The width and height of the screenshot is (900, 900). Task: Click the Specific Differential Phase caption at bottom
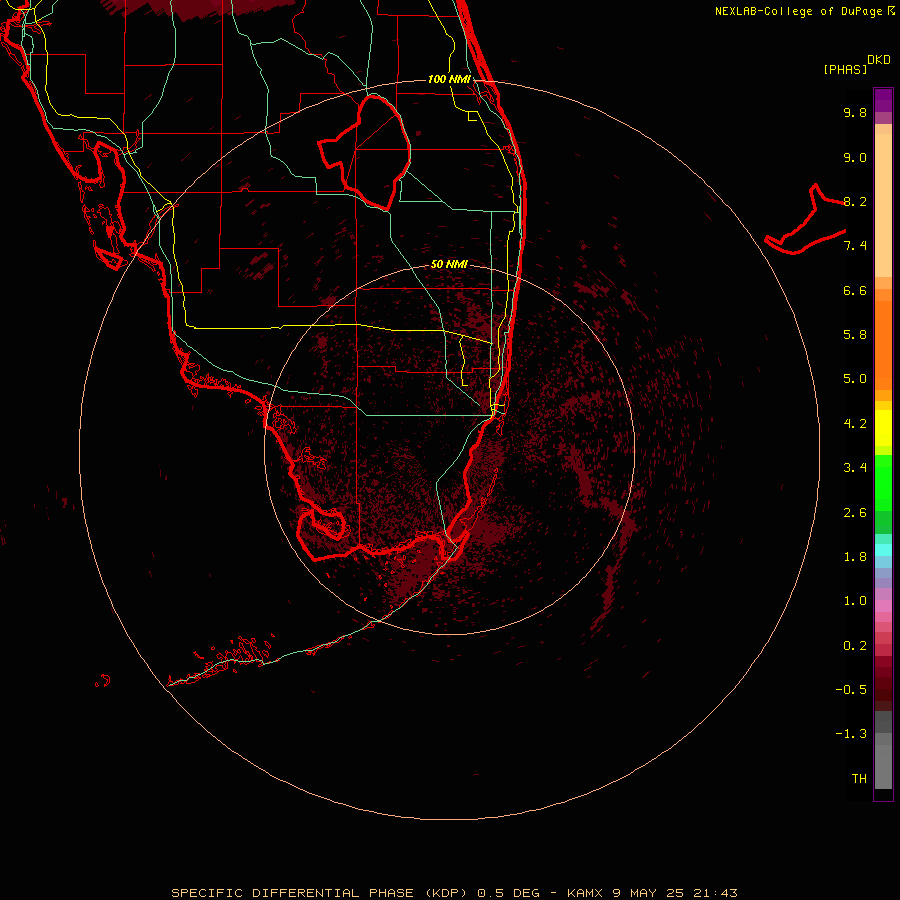[x=454, y=893]
